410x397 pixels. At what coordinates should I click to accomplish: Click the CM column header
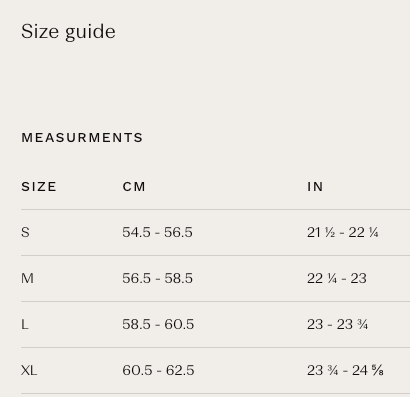pos(134,187)
